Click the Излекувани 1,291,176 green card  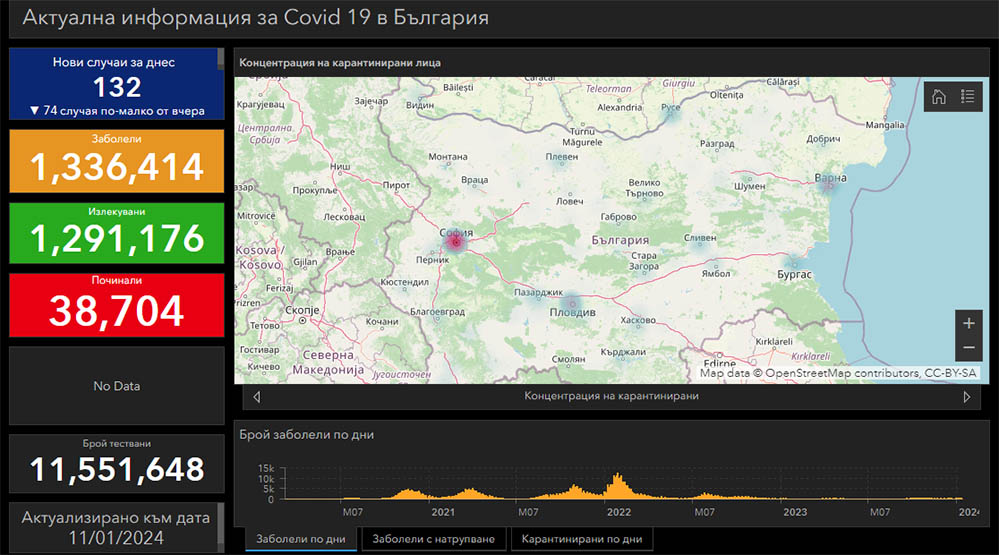click(117, 233)
